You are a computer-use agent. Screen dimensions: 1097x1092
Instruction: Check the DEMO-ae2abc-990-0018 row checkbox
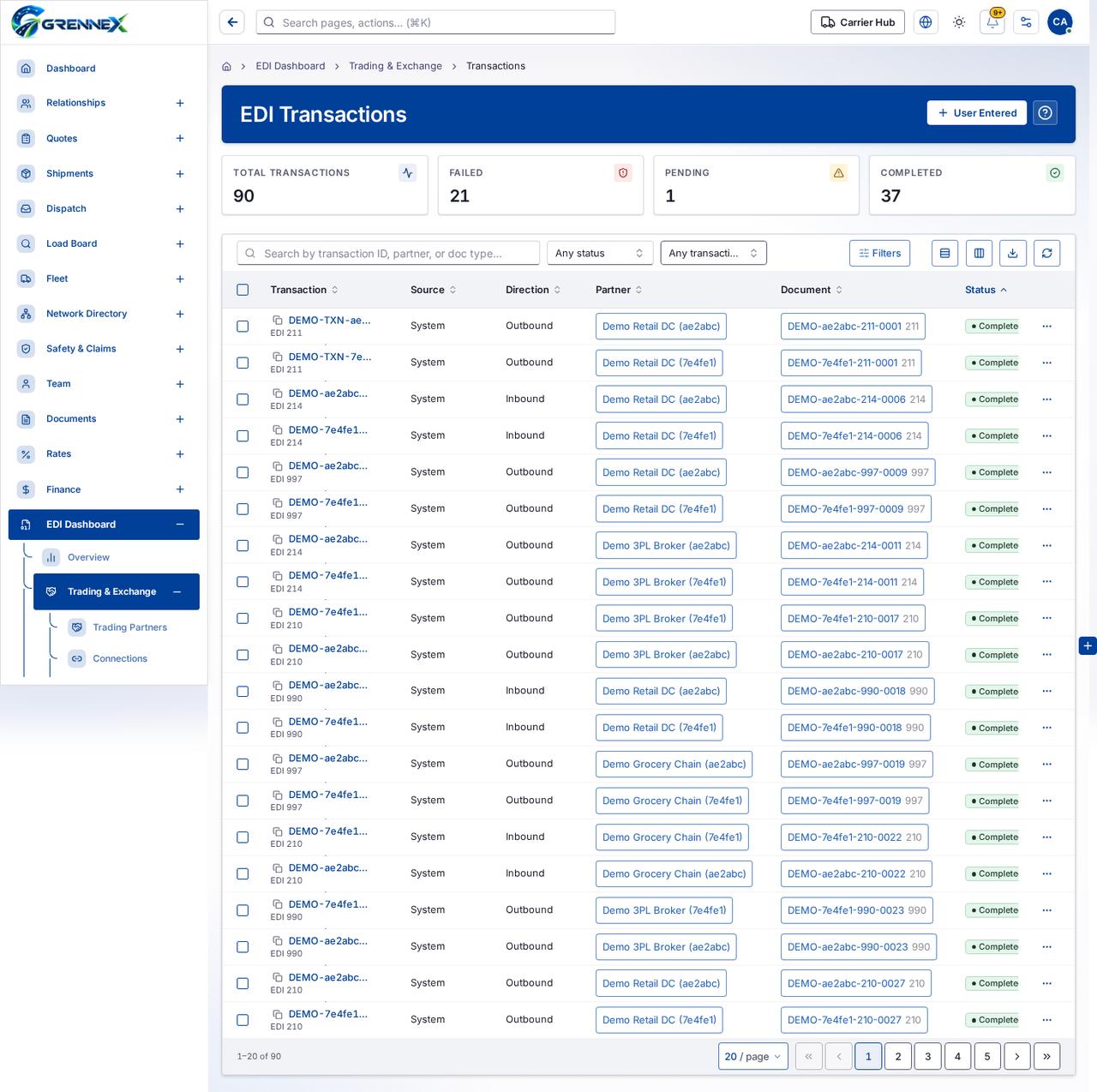coord(243,691)
